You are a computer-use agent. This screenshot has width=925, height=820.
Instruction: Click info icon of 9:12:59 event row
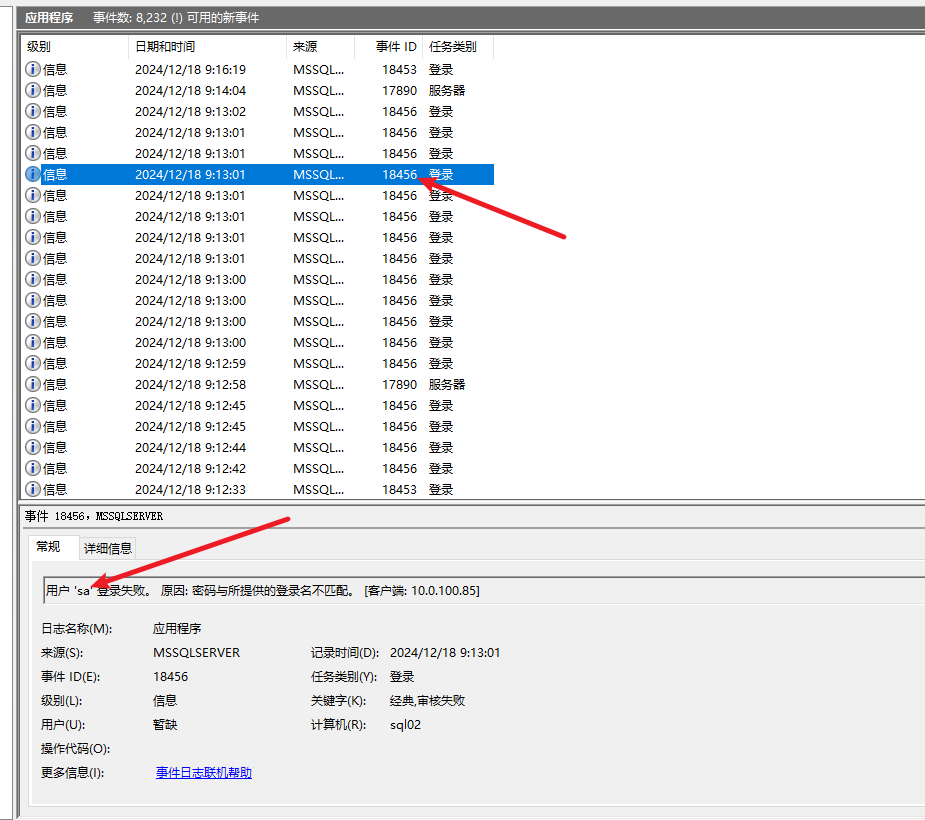point(32,363)
